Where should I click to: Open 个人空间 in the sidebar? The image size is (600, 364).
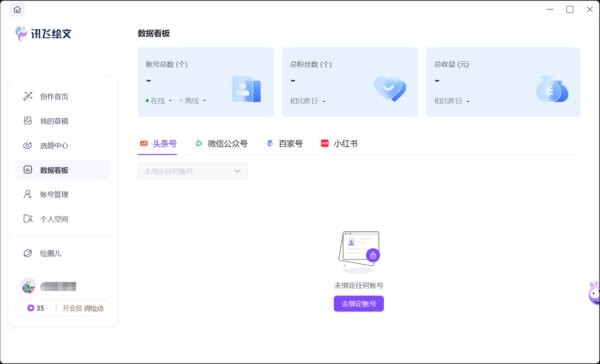(x=63, y=219)
